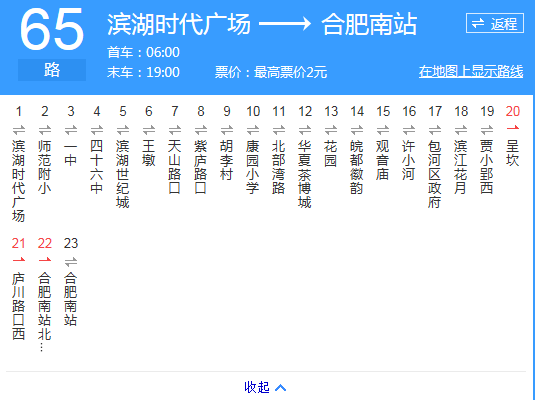Click red one-way arrow under stop 20
The width and height of the screenshot is (540, 400).
(x=513, y=128)
